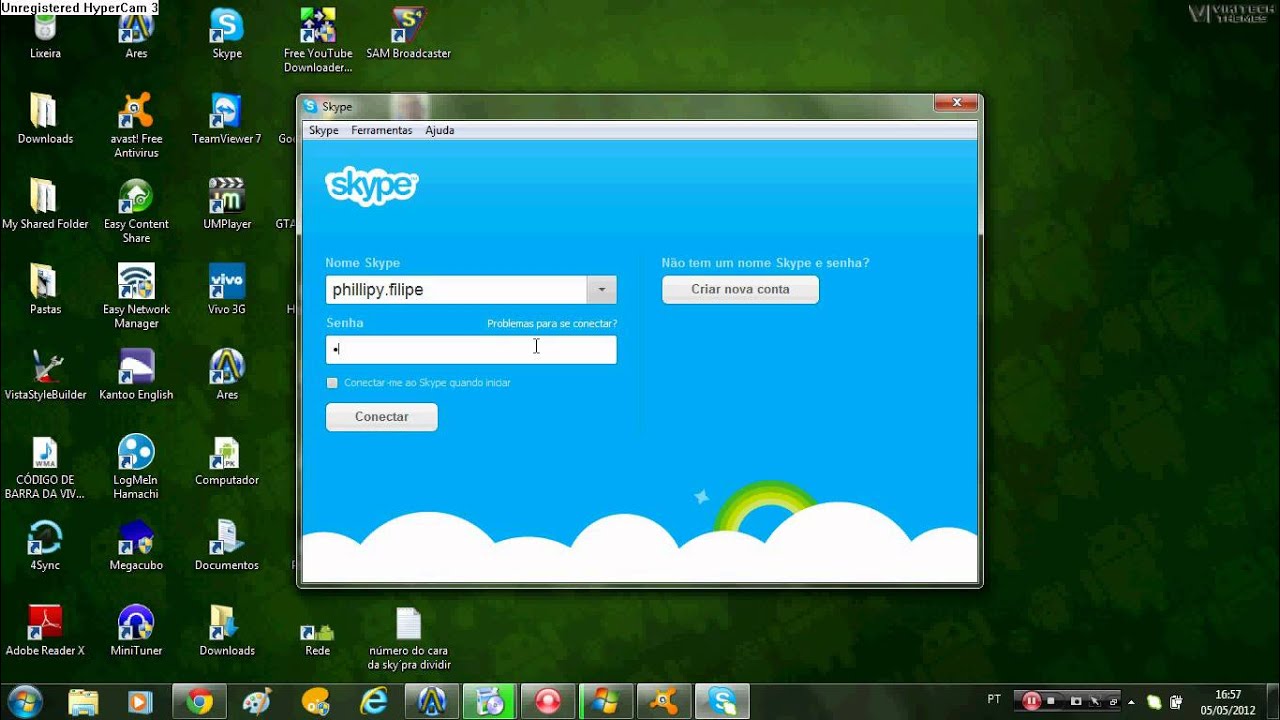
Task: Select the Ares icon beside Kantoo English
Action: [227, 375]
